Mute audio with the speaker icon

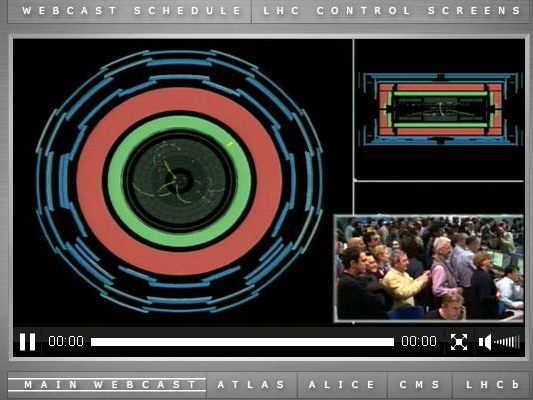coord(485,342)
